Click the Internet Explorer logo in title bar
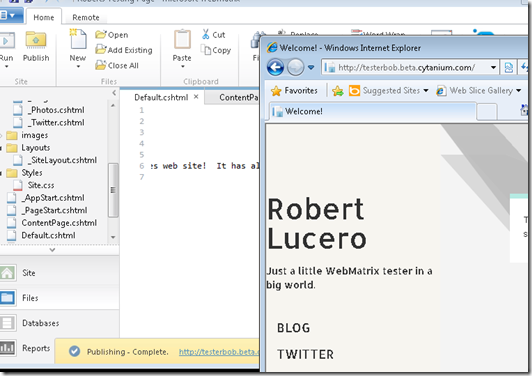The image size is (532, 376). [272, 48]
